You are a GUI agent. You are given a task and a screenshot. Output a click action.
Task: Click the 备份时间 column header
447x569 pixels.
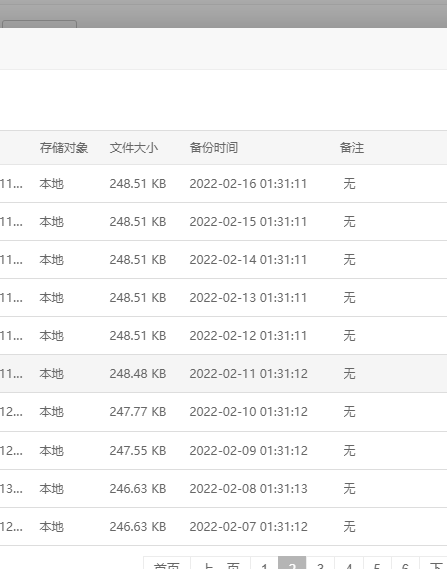tap(214, 148)
